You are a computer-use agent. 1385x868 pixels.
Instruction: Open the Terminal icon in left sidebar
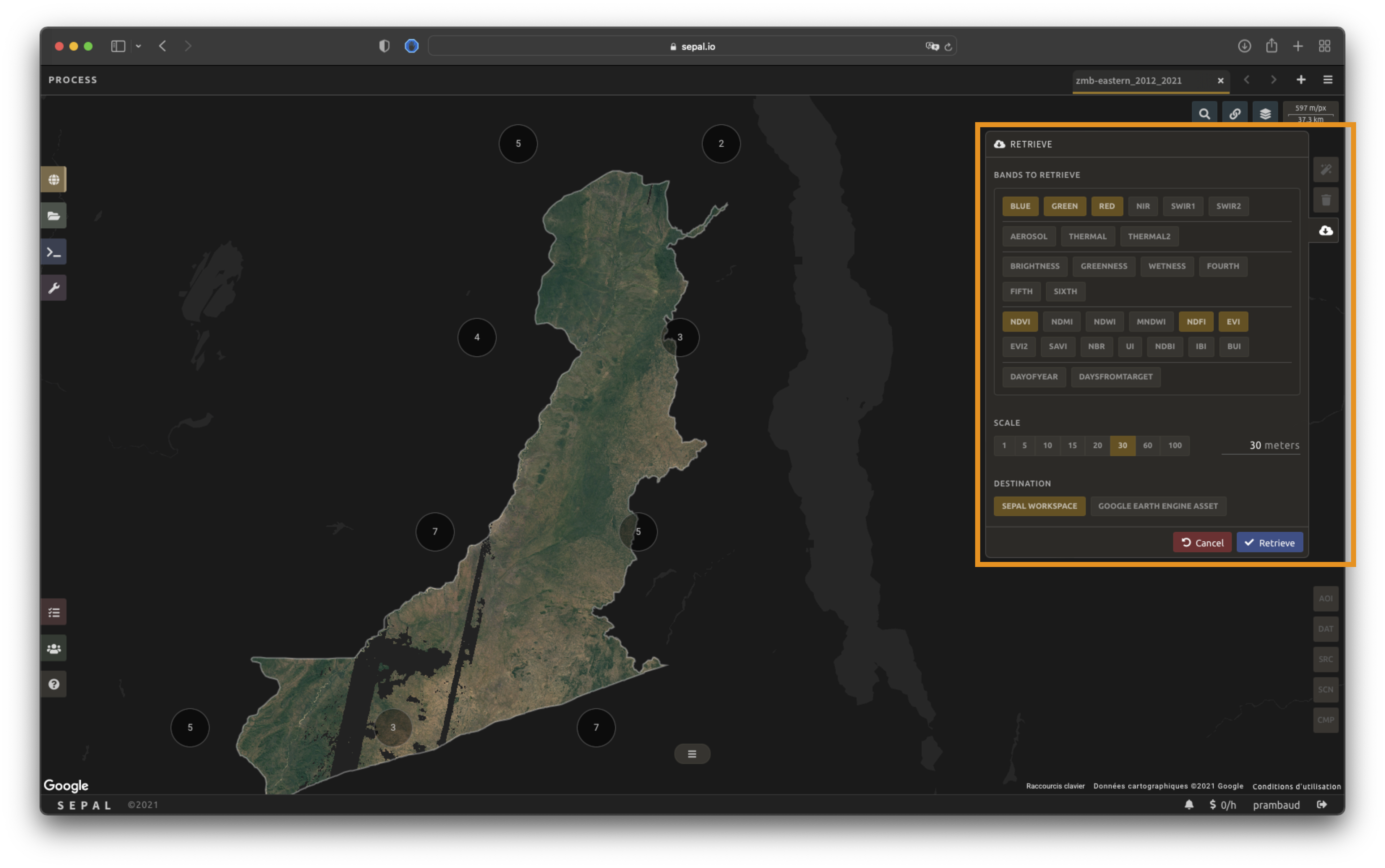click(x=53, y=252)
